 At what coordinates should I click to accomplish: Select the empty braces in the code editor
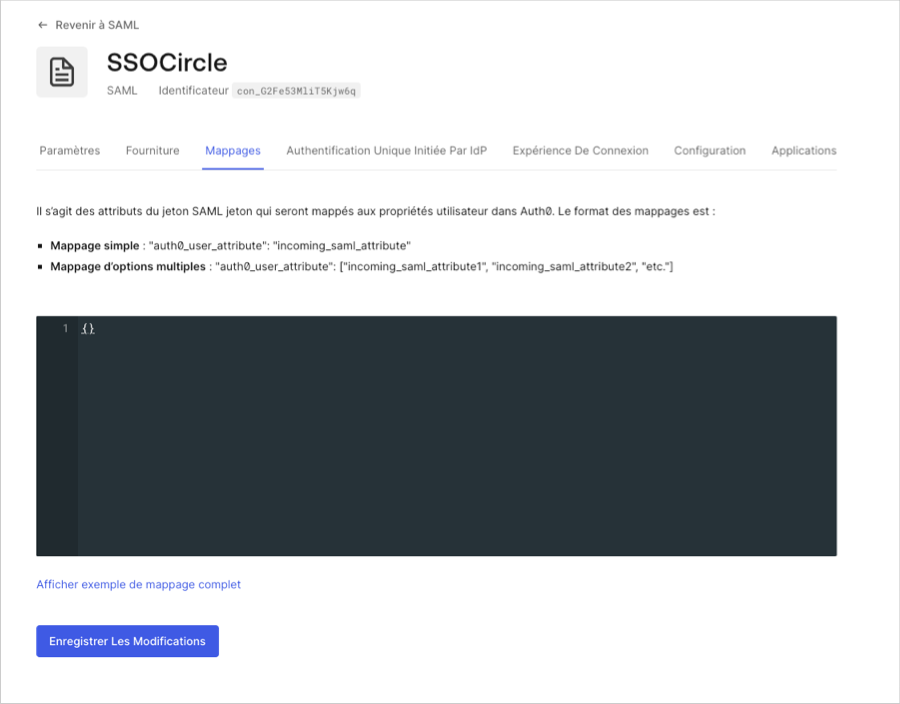coord(89,326)
